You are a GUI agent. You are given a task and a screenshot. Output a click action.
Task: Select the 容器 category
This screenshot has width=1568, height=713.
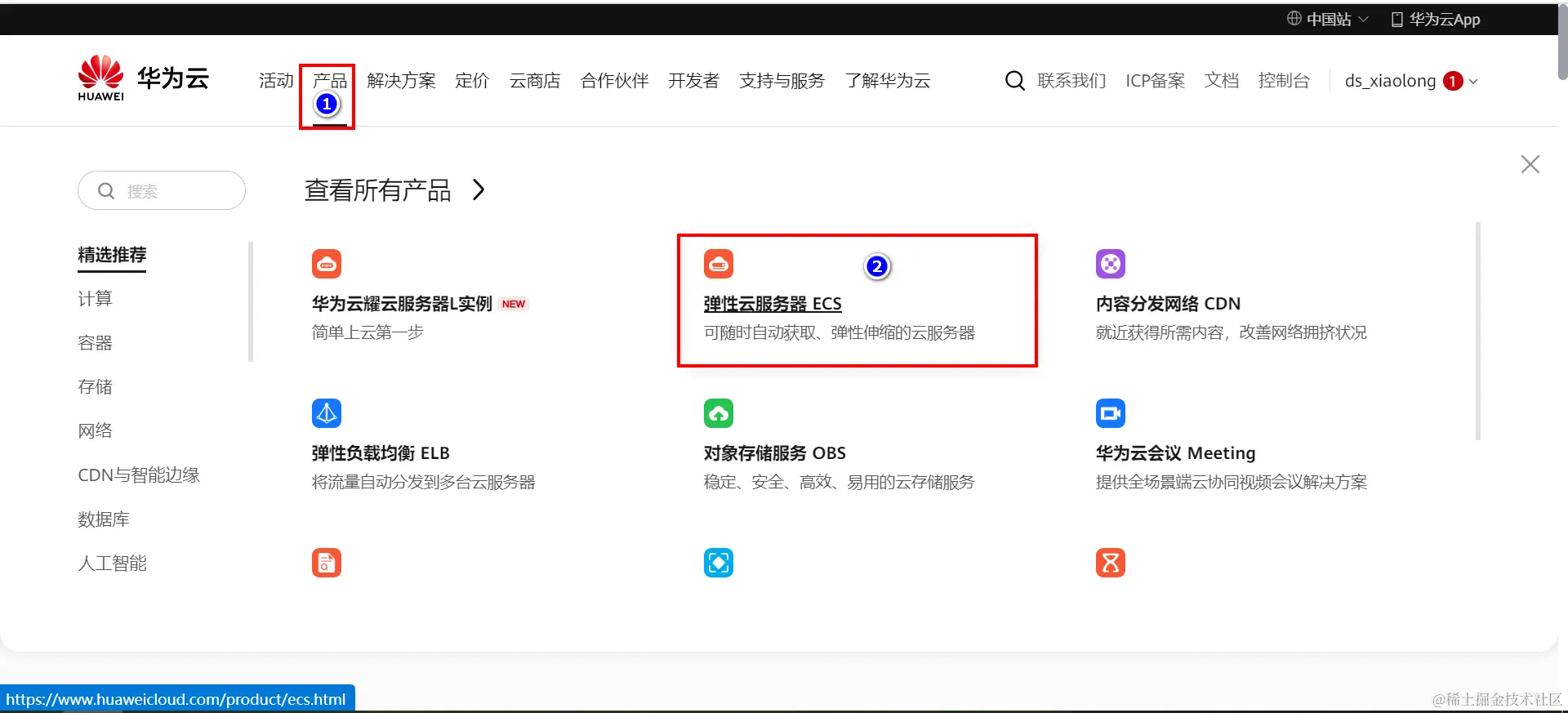pos(95,343)
